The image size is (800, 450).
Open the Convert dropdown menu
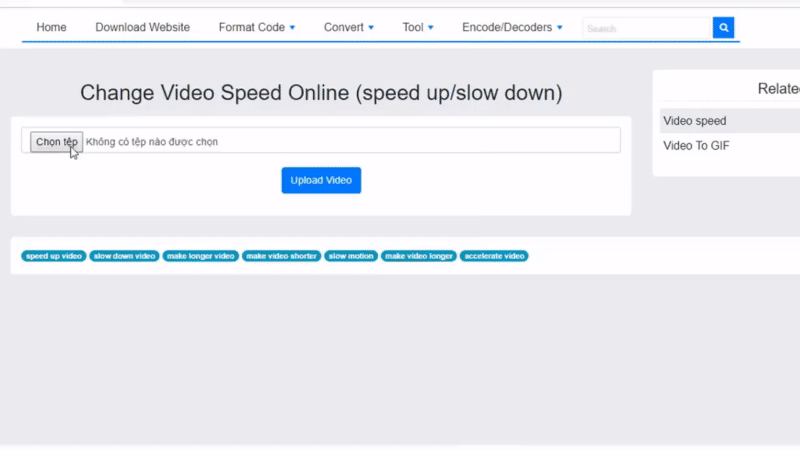[x=349, y=28]
